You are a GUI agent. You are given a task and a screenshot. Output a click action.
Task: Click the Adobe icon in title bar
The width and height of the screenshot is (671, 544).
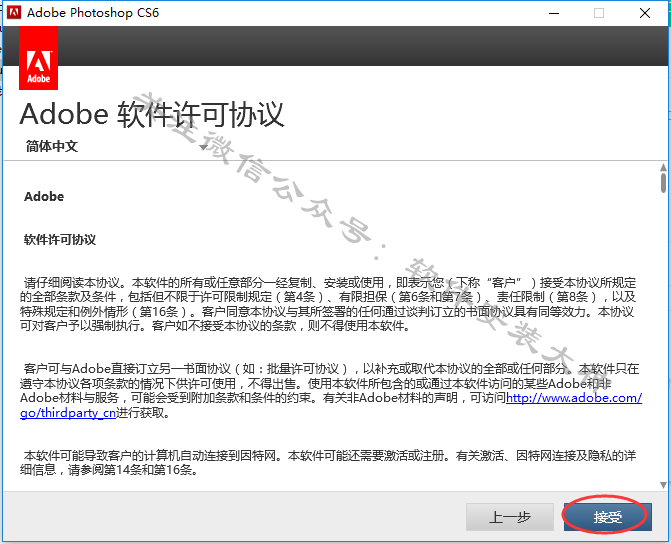tap(14, 12)
